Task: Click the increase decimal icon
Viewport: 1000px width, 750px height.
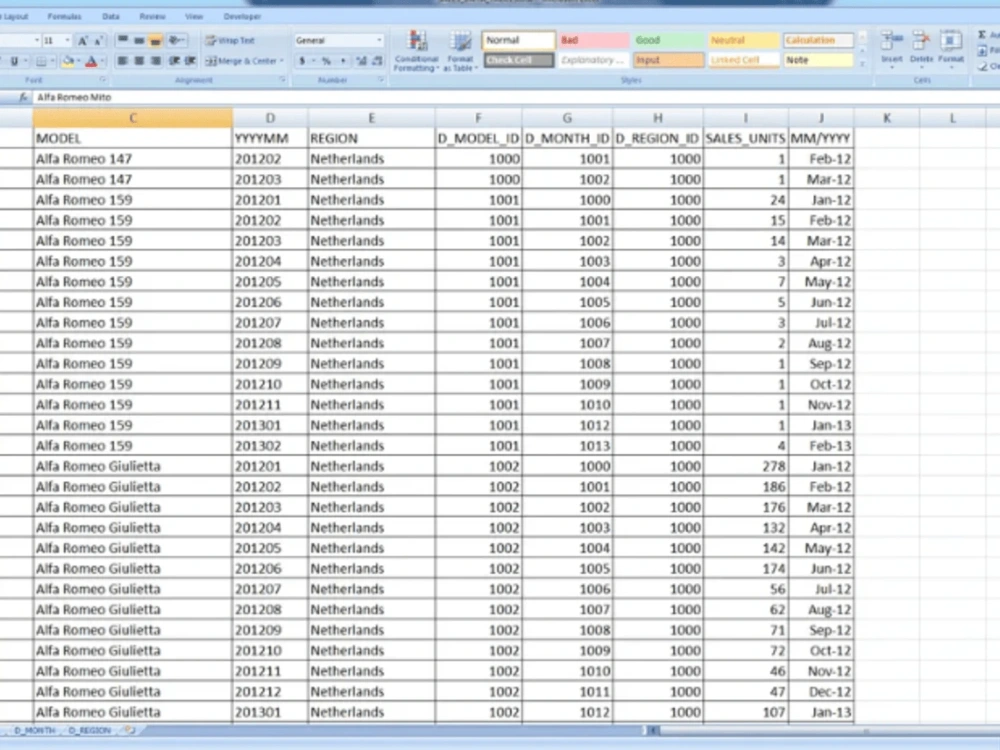Action: click(362, 61)
